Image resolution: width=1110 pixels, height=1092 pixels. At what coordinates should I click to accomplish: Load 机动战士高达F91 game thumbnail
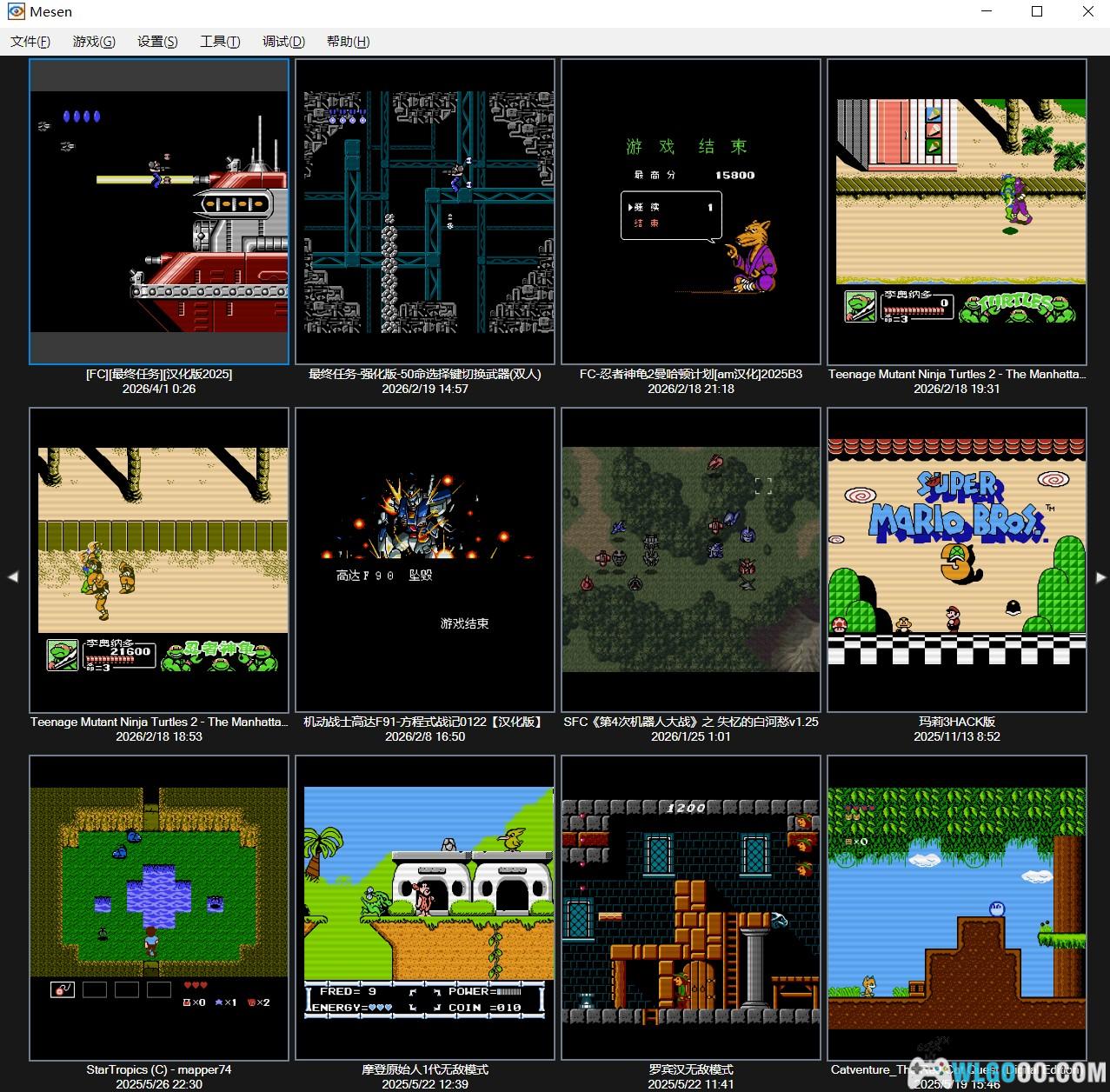pyautogui.click(x=425, y=560)
